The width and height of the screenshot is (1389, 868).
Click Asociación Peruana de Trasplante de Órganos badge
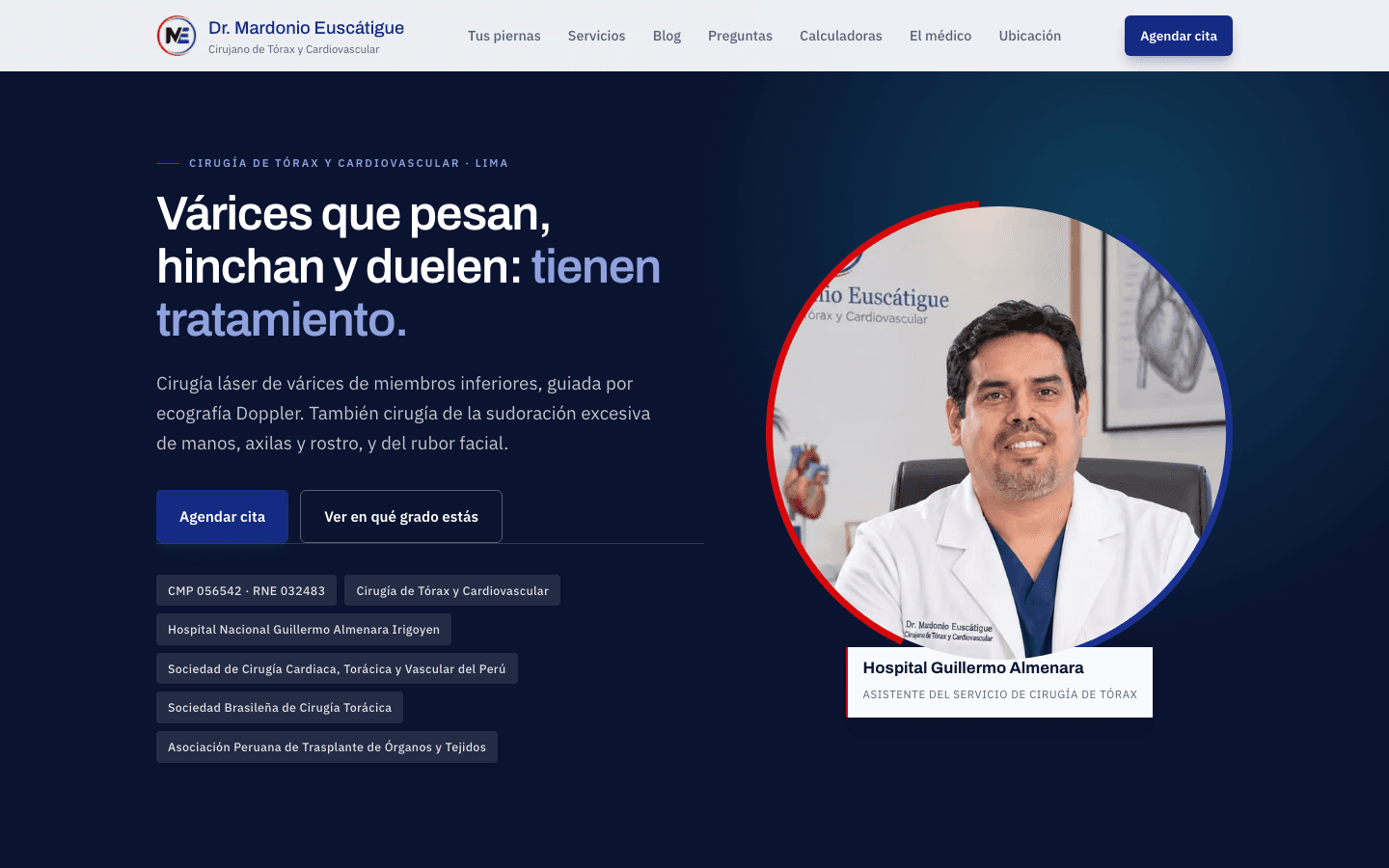pos(327,746)
